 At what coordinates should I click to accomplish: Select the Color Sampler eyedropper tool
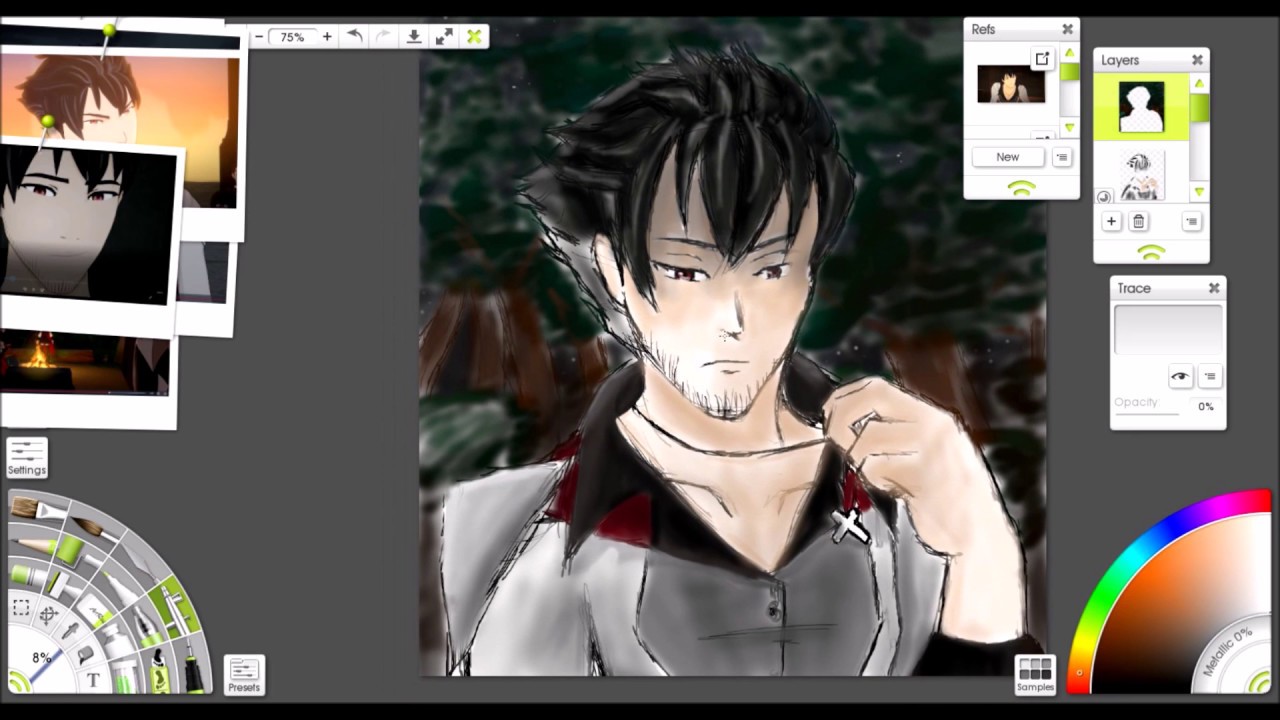click(x=70, y=631)
